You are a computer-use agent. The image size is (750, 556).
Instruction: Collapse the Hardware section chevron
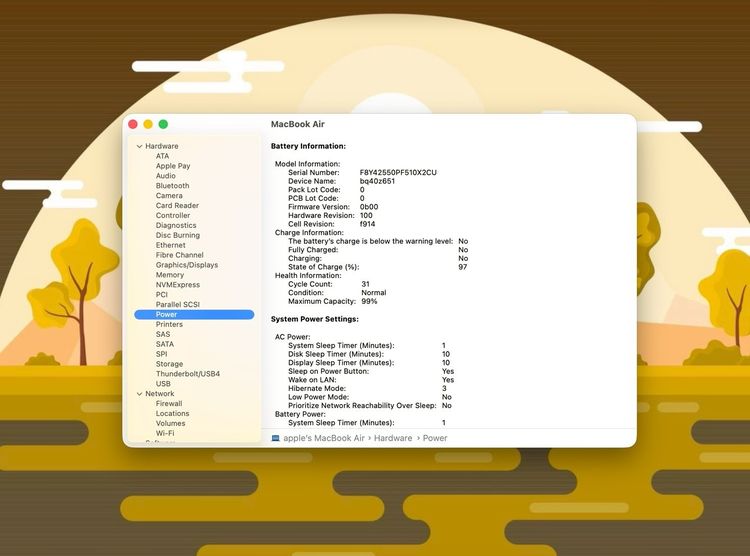pyautogui.click(x=139, y=146)
